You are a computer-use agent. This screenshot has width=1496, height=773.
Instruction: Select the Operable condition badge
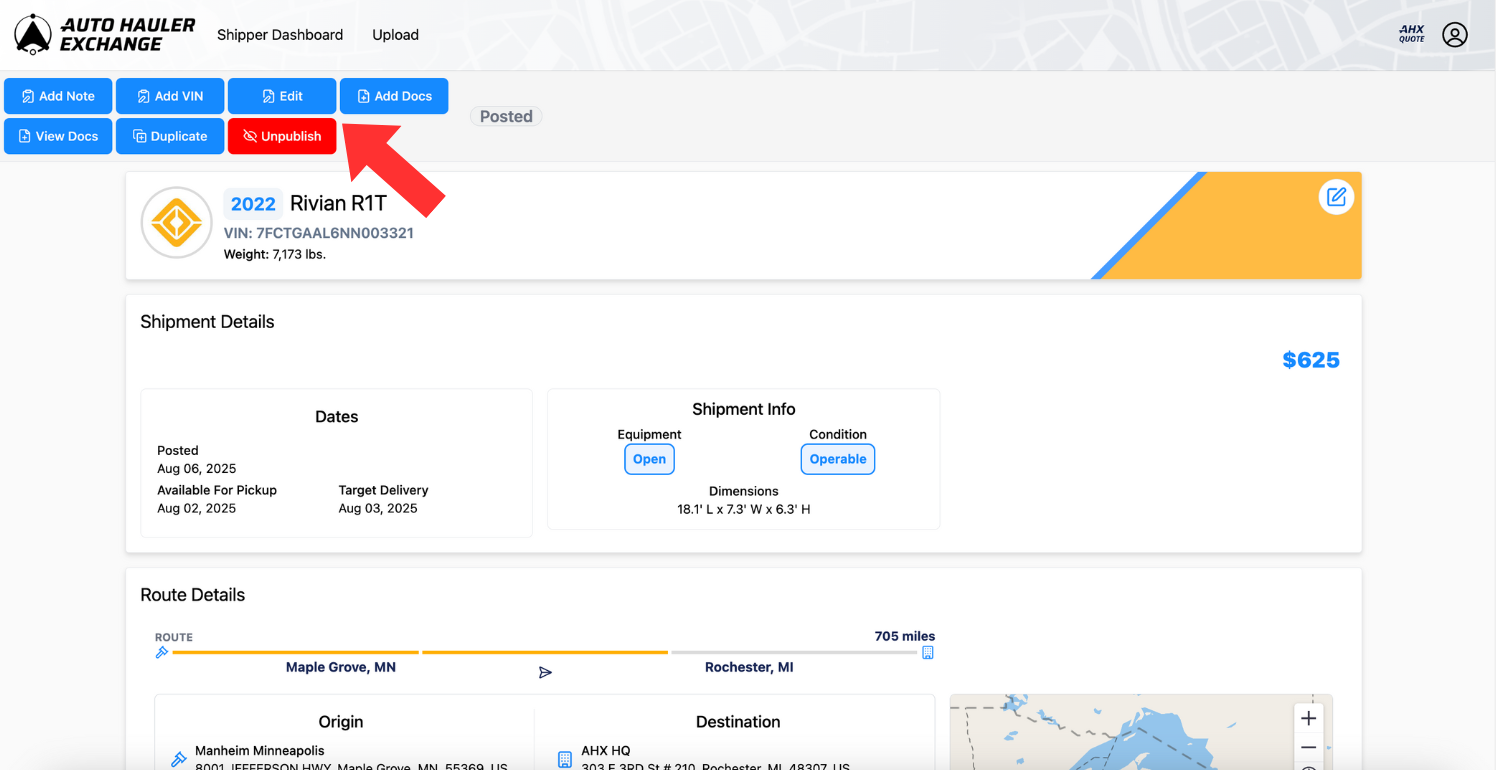pos(838,459)
